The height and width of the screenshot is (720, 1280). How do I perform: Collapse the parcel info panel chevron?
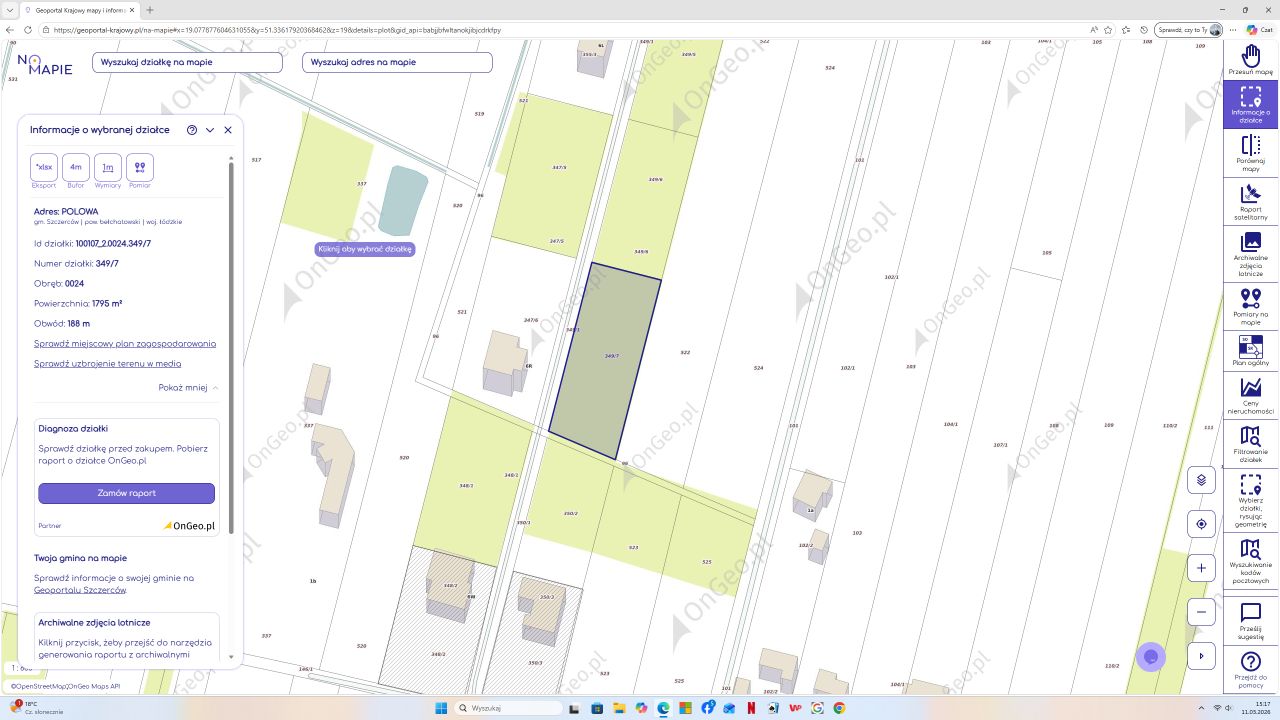tap(210, 130)
